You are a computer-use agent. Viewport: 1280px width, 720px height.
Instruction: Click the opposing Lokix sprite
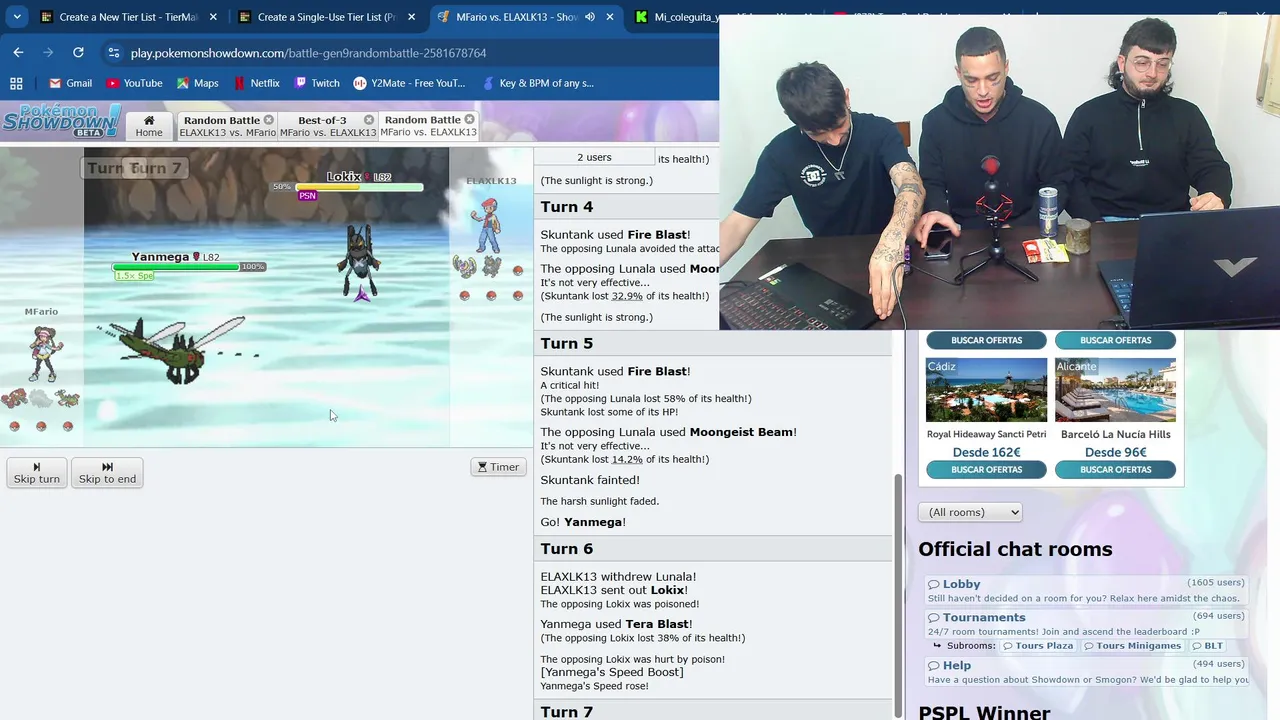click(359, 262)
